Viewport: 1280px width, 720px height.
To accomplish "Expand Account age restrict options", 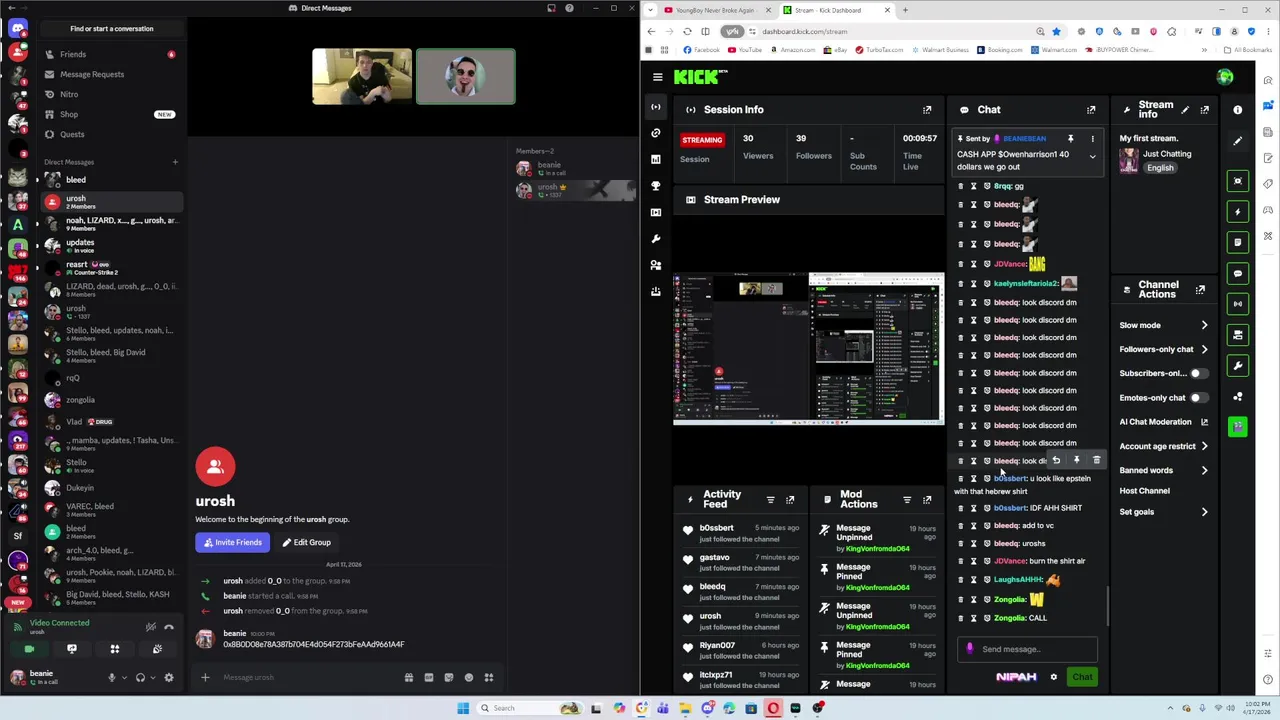I will [x=1204, y=446].
